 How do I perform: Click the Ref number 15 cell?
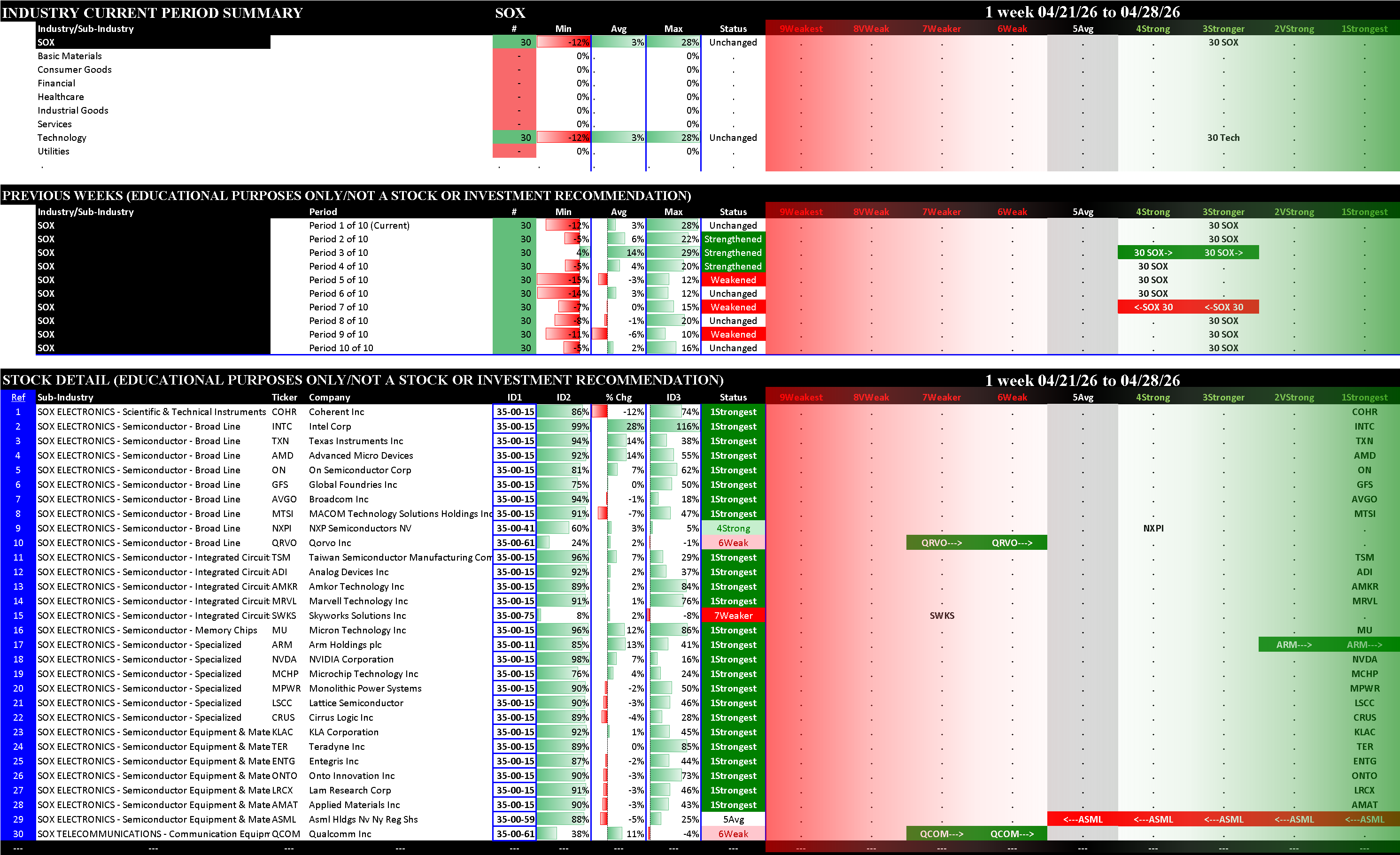18,616
